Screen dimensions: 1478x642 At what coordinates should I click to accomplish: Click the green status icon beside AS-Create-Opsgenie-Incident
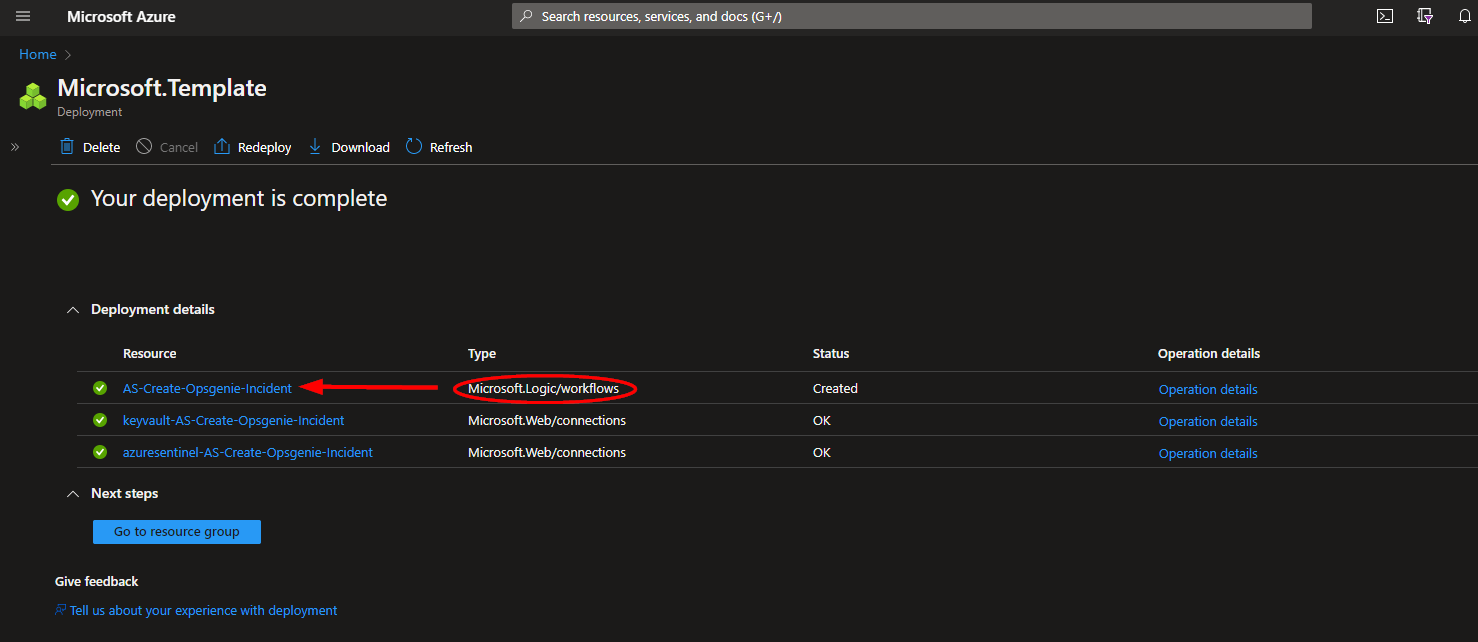tap(100, 388)
